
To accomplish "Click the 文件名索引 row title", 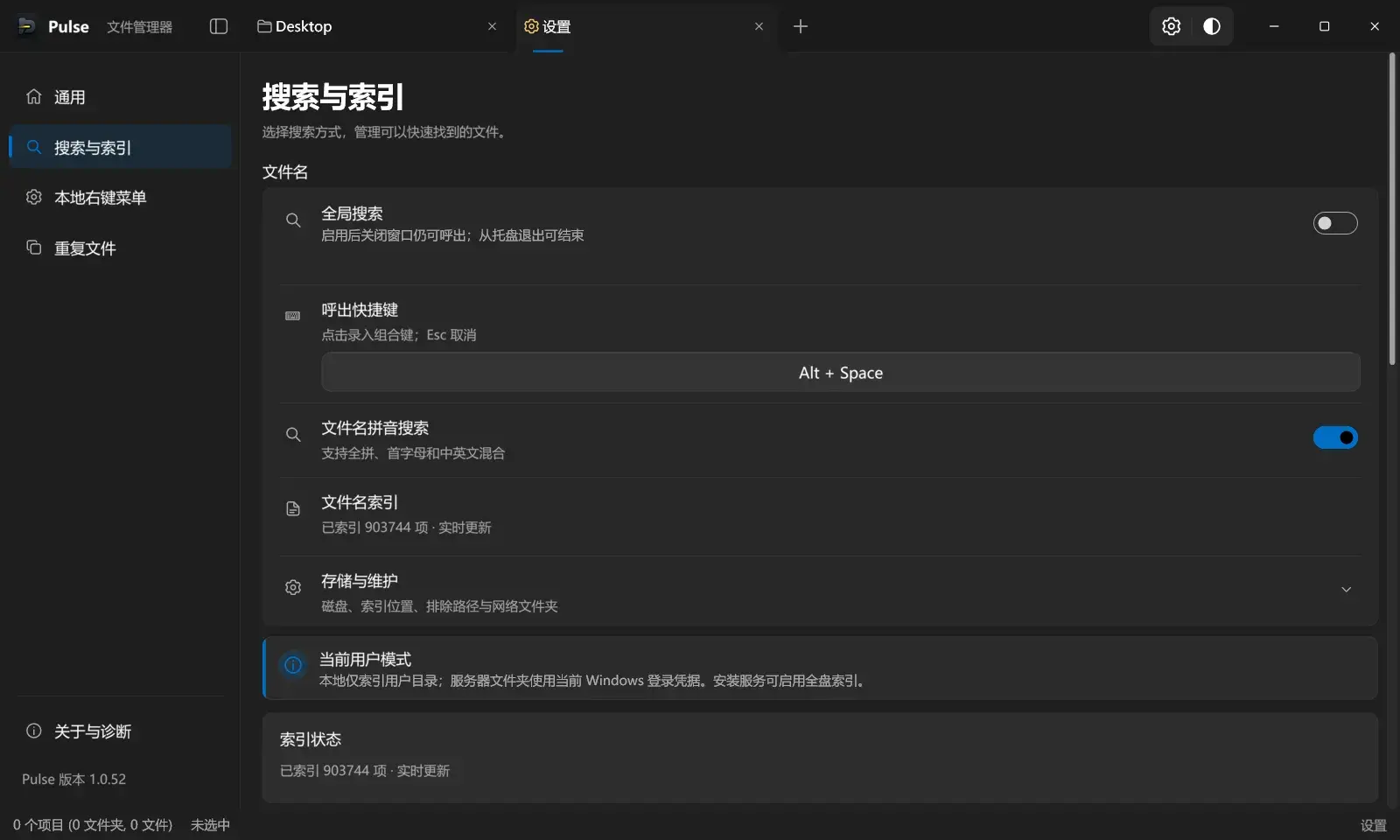I will (x=360, y=502).
